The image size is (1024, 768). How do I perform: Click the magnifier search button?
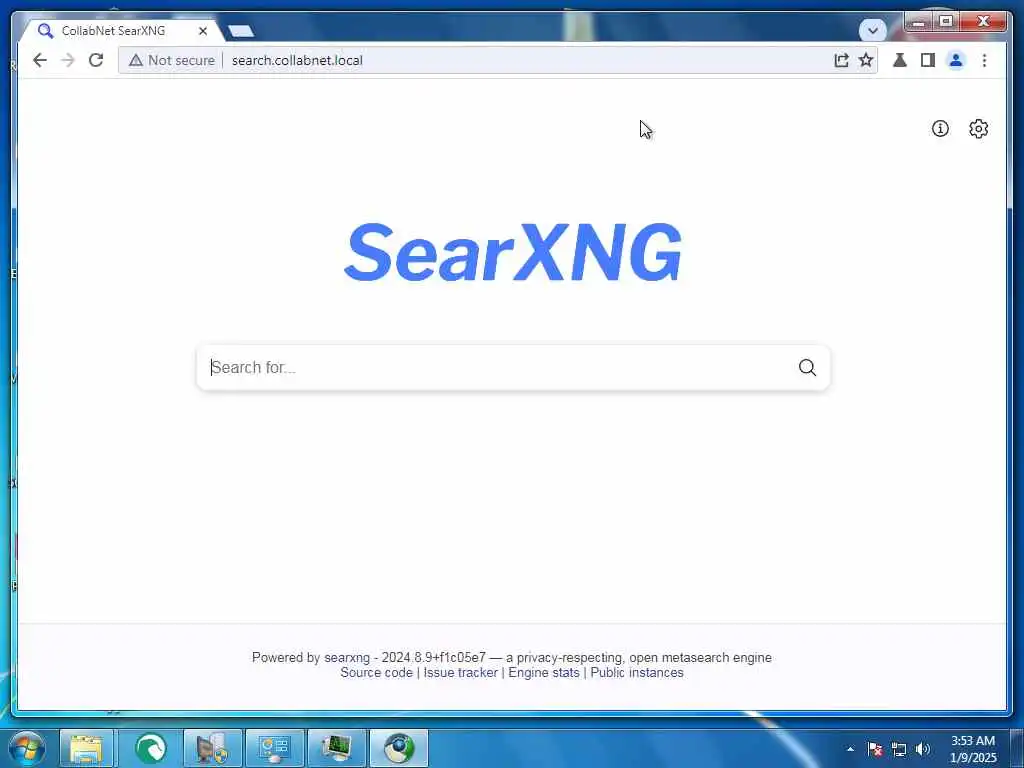point(807,368)
